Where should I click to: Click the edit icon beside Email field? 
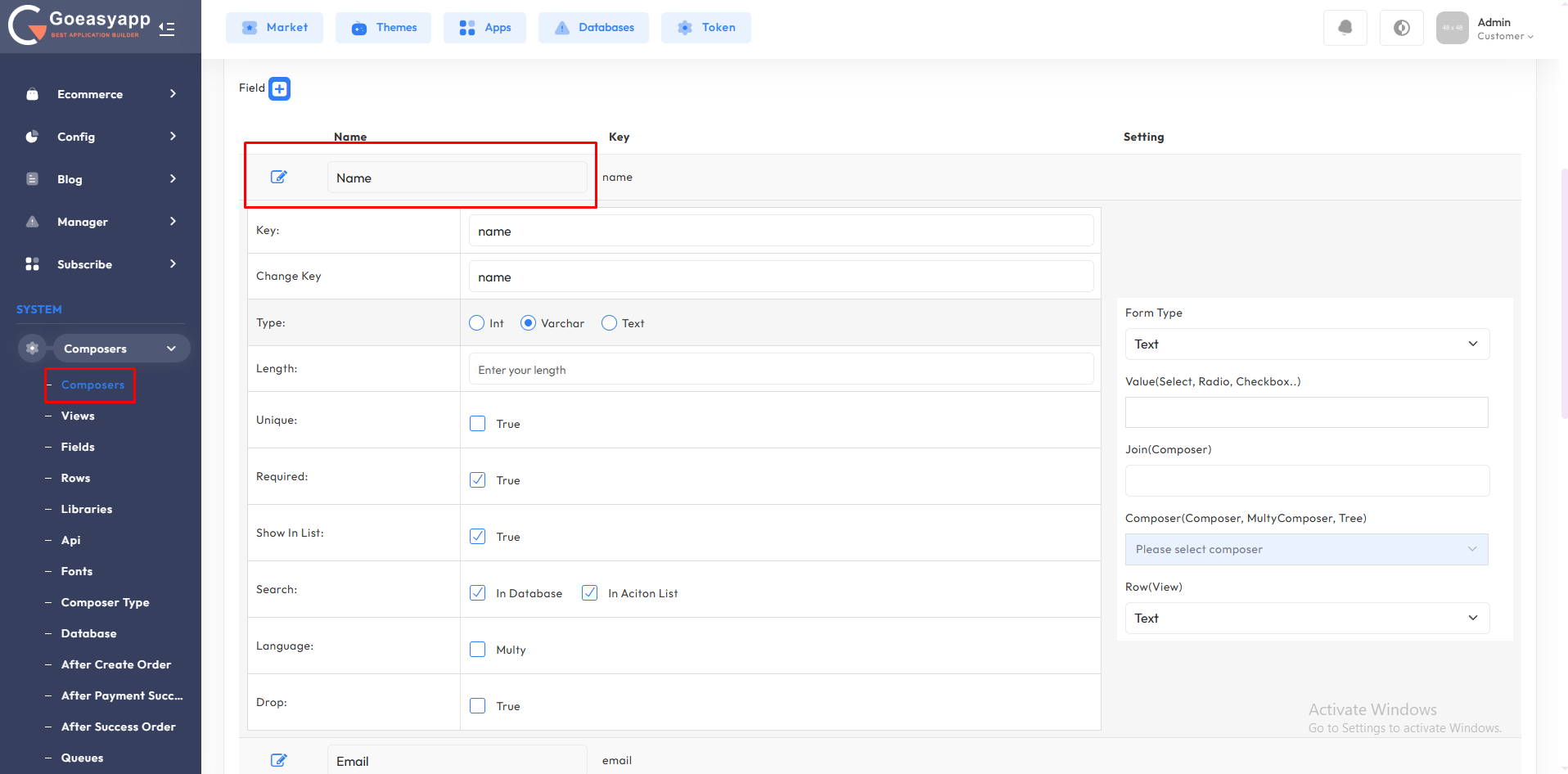pos(278,760)
